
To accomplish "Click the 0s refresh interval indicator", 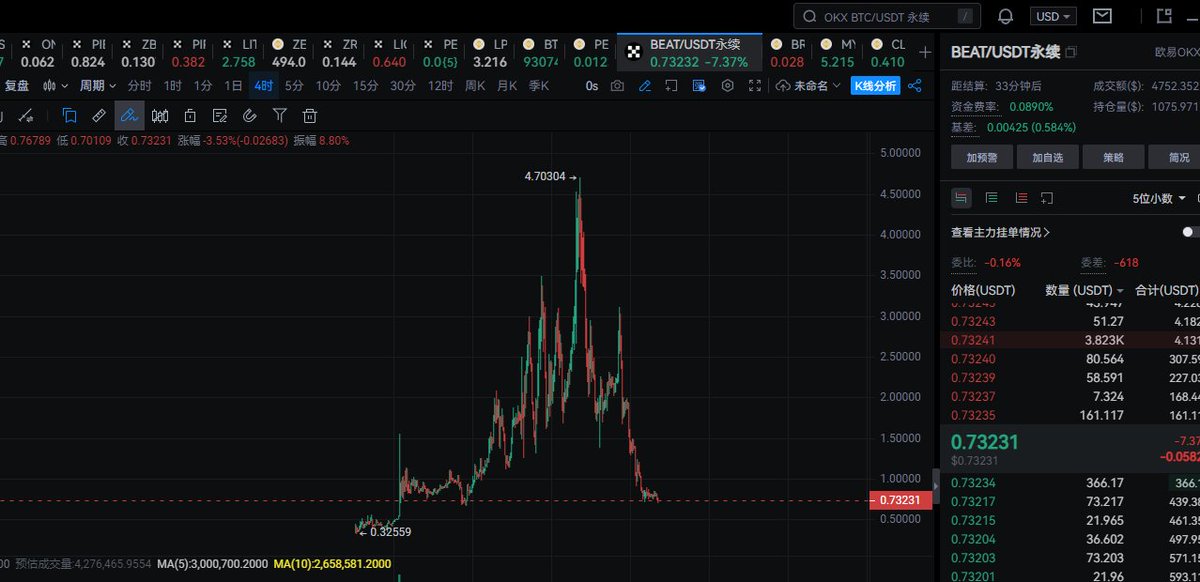I will tap(592, 86).
